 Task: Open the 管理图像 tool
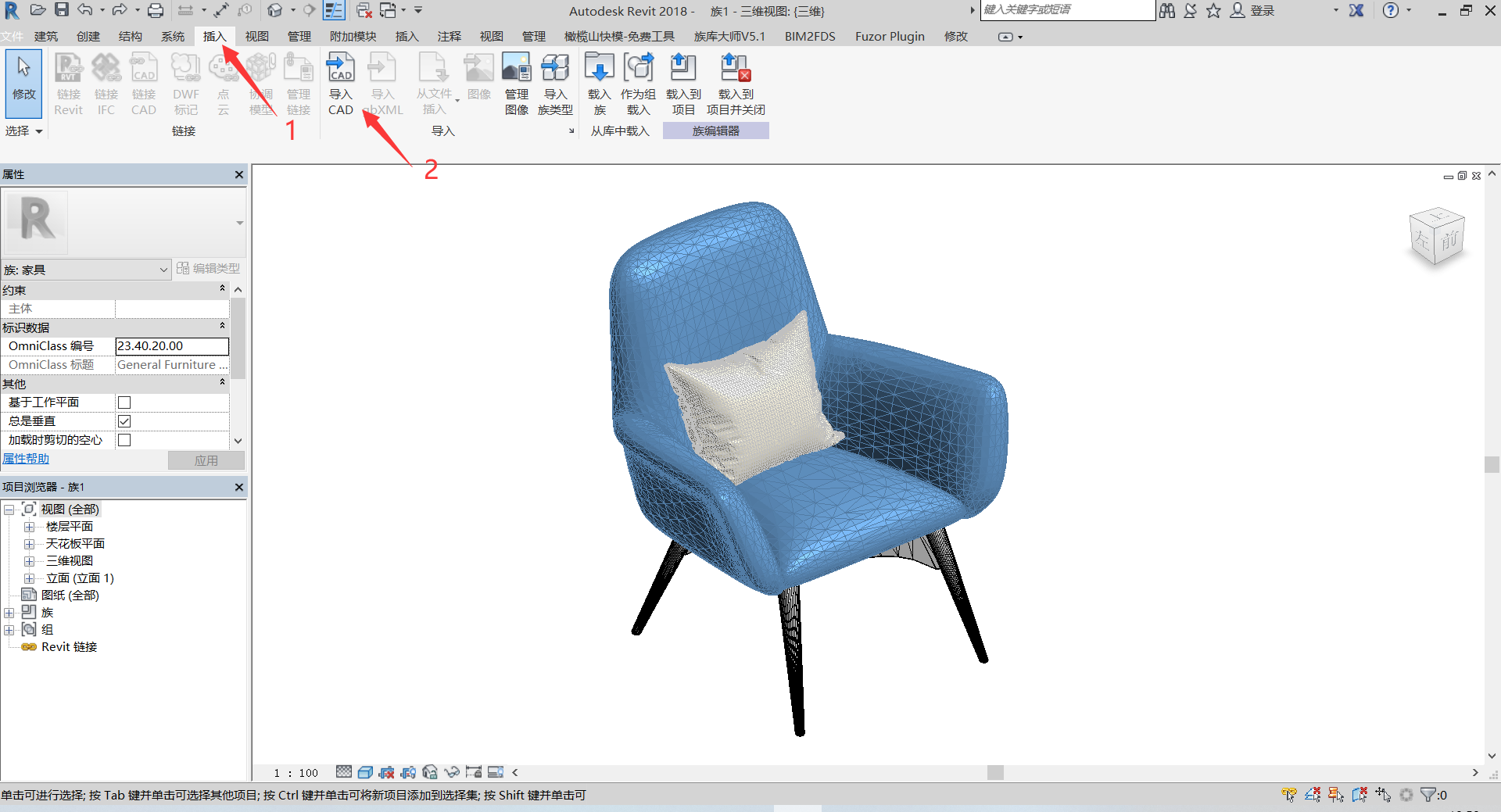point(516,82)
